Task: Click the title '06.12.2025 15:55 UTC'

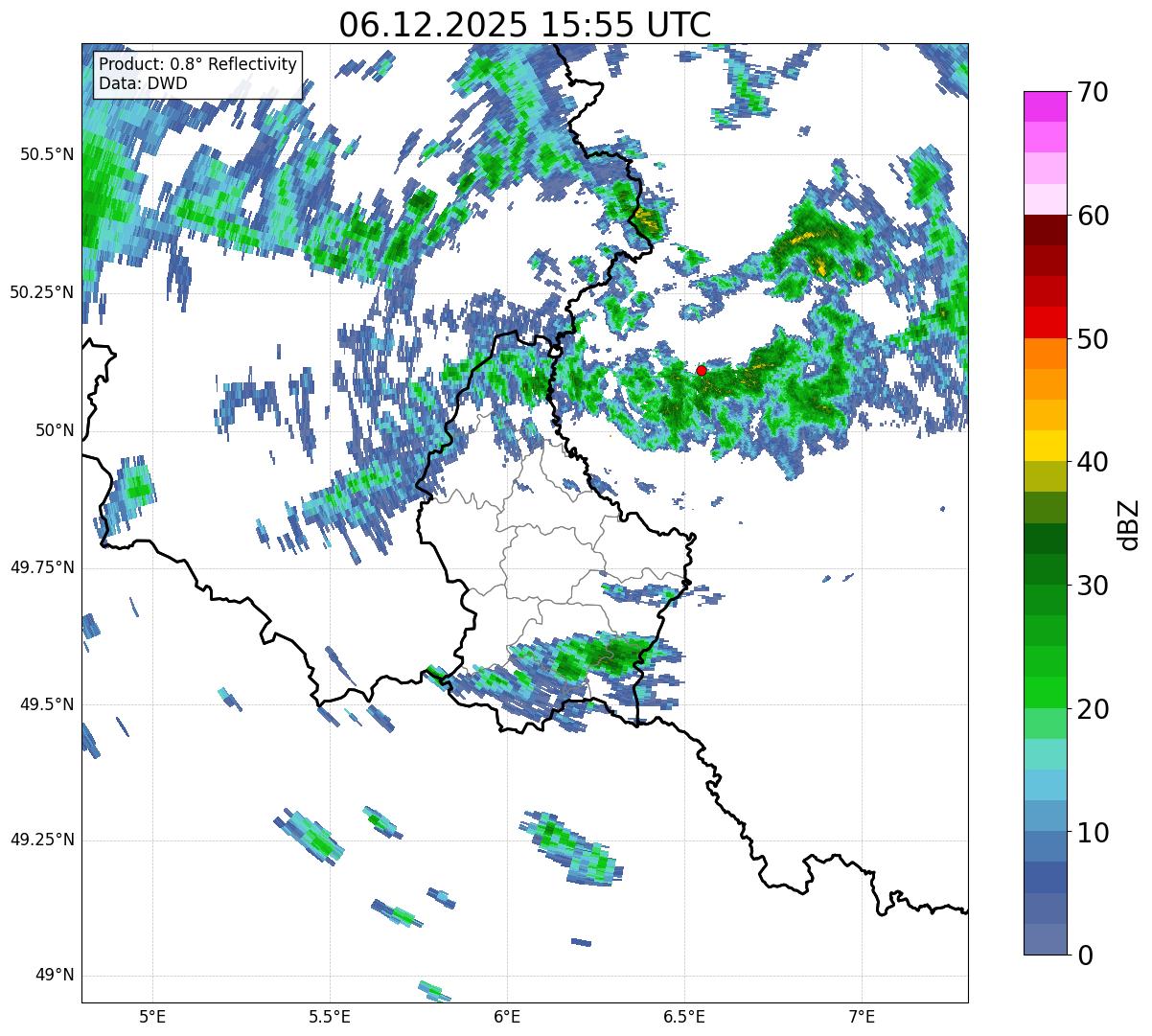Action: (525, 25)
